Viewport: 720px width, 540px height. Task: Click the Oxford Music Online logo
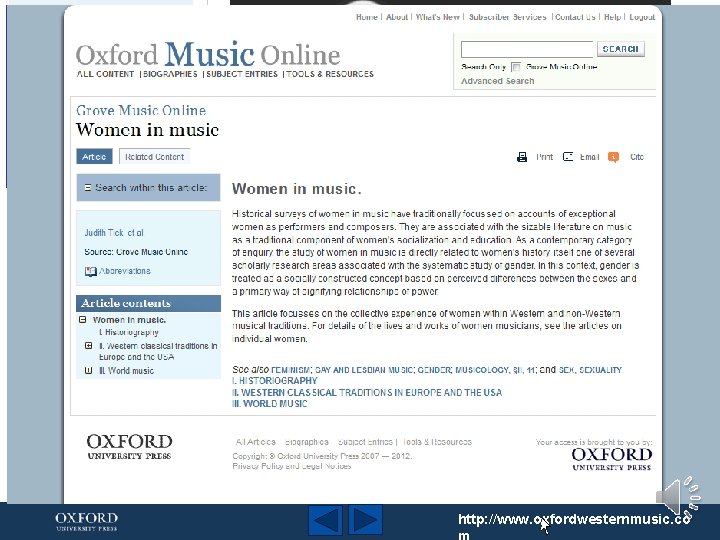[x=208, y=55]
